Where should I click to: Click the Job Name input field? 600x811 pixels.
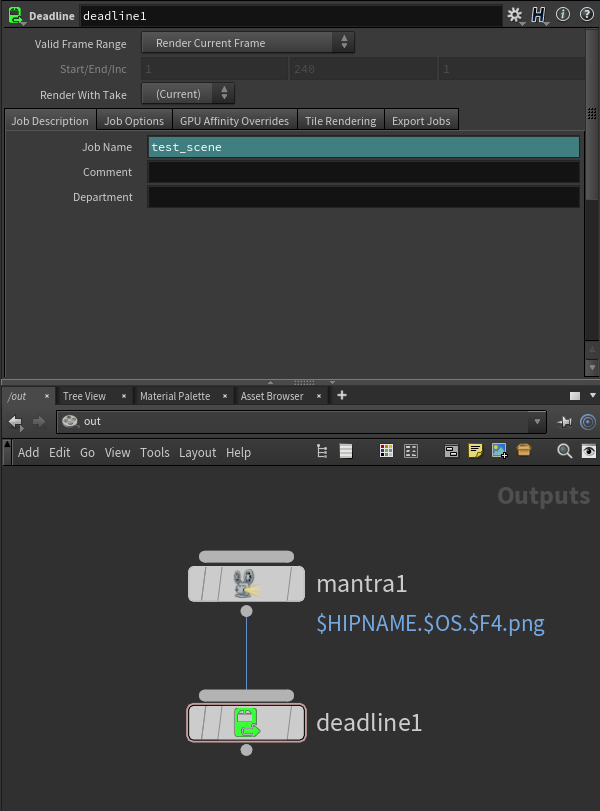click(363, 147)
